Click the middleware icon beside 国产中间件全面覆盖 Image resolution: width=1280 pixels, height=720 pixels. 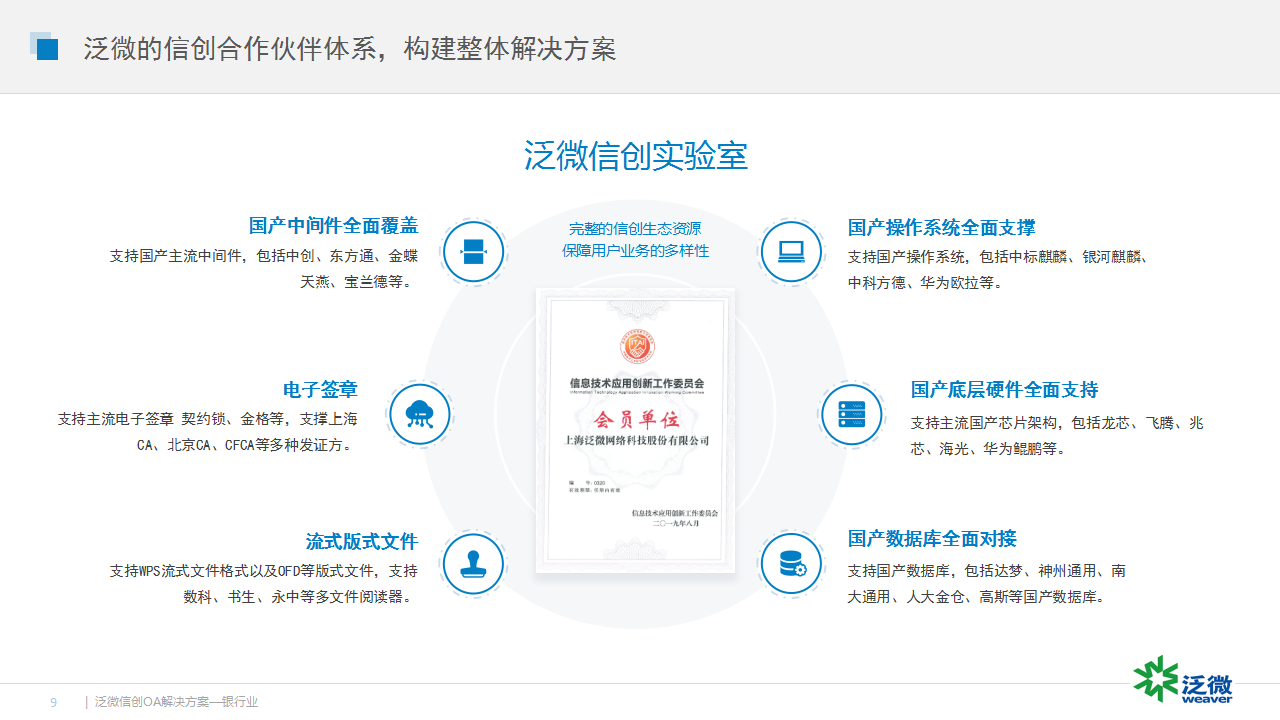(x=473, y=251)
